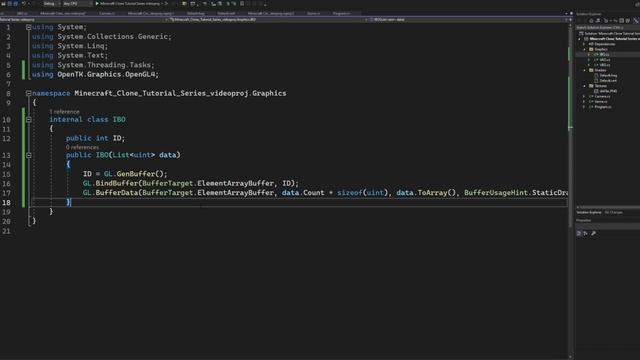The height and width of the screenshot is (360, 640).
Task: Switch to the Default.frag editor tab
Action: [196, 13]
